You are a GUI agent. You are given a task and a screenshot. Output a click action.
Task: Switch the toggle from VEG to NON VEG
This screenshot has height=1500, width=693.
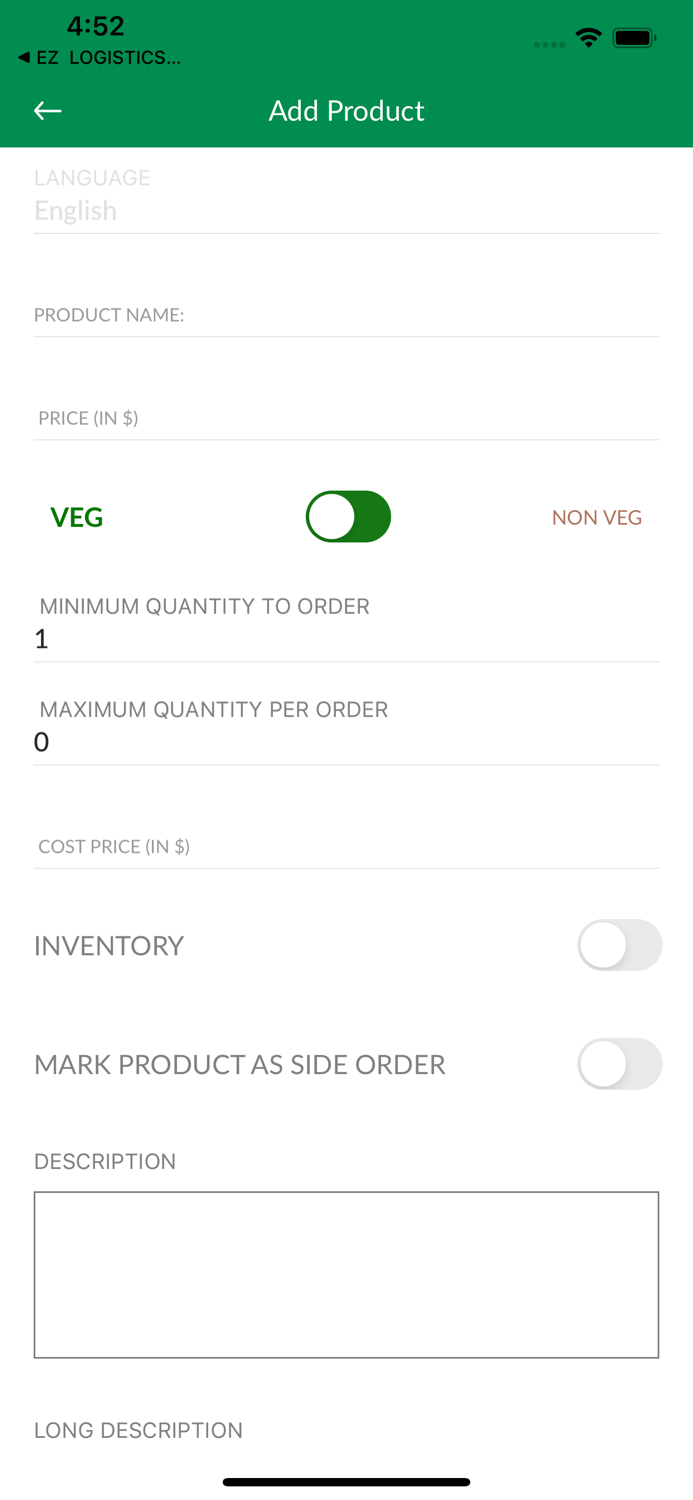[348, 516]
